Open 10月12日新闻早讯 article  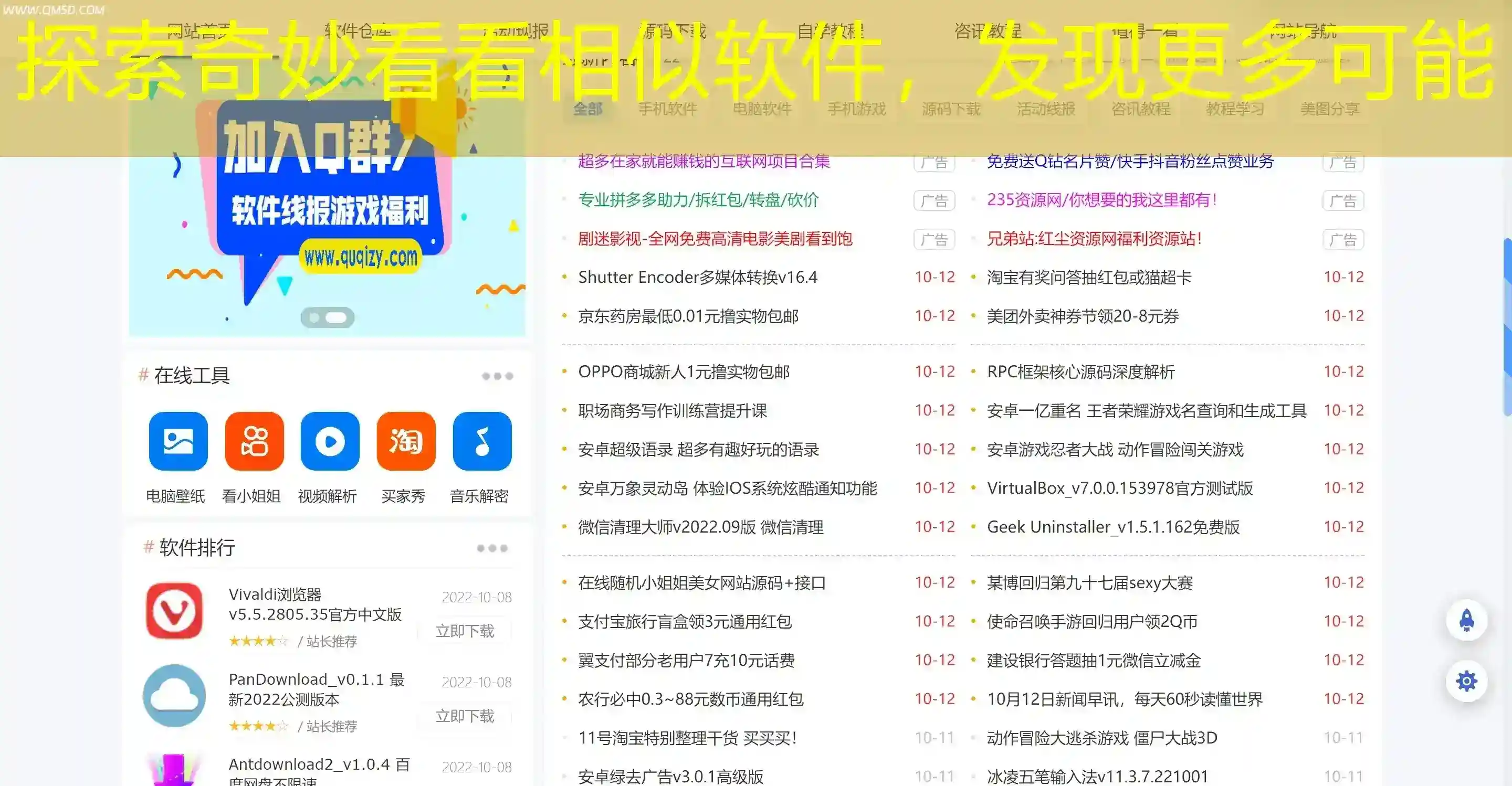pyautogui.click(x=1125, y=699)
